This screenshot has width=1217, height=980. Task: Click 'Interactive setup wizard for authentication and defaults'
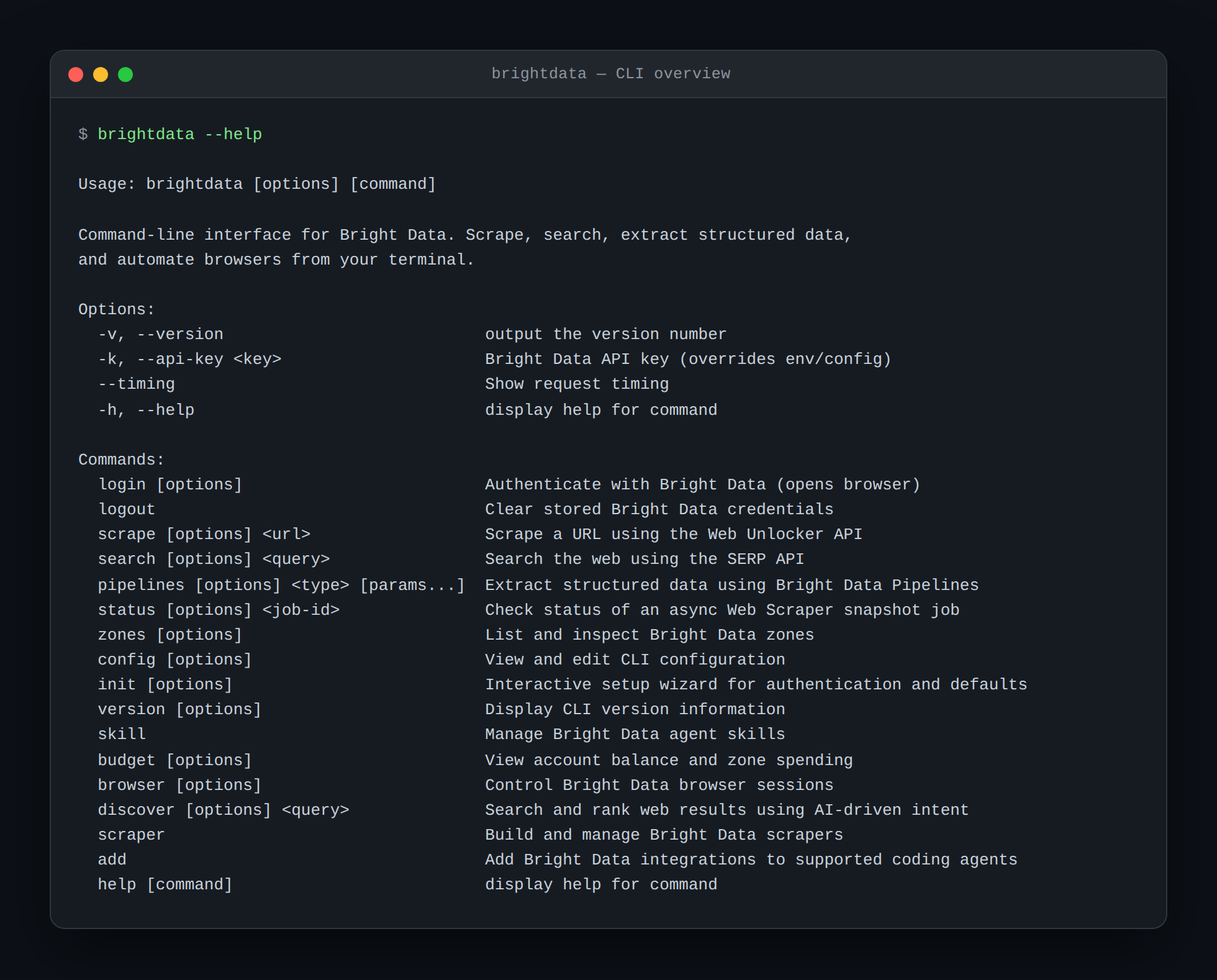(756, 684)
